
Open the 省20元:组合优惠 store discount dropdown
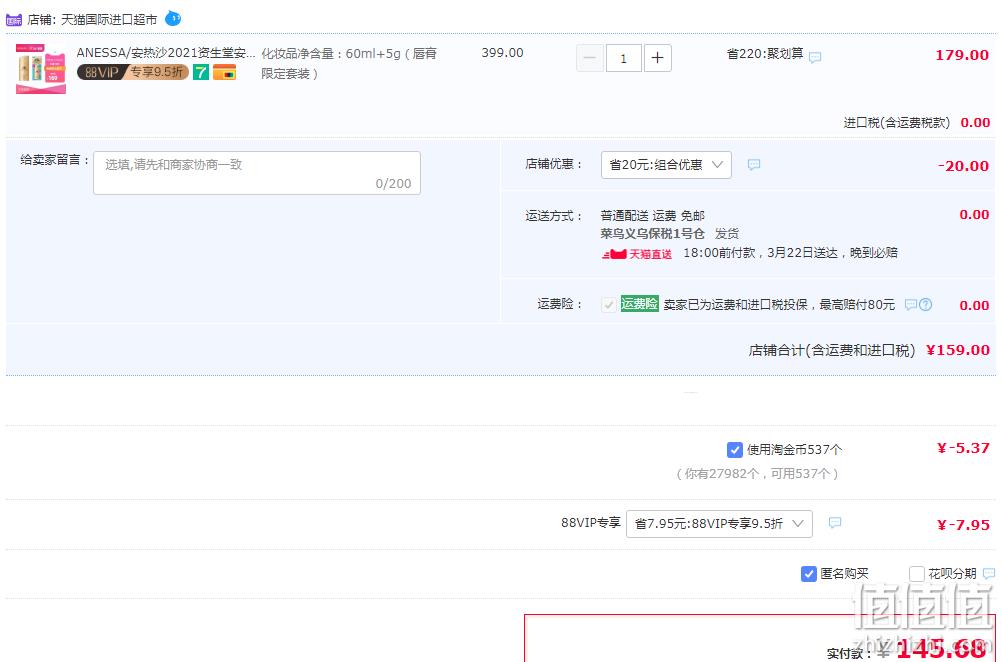point(667,165)
